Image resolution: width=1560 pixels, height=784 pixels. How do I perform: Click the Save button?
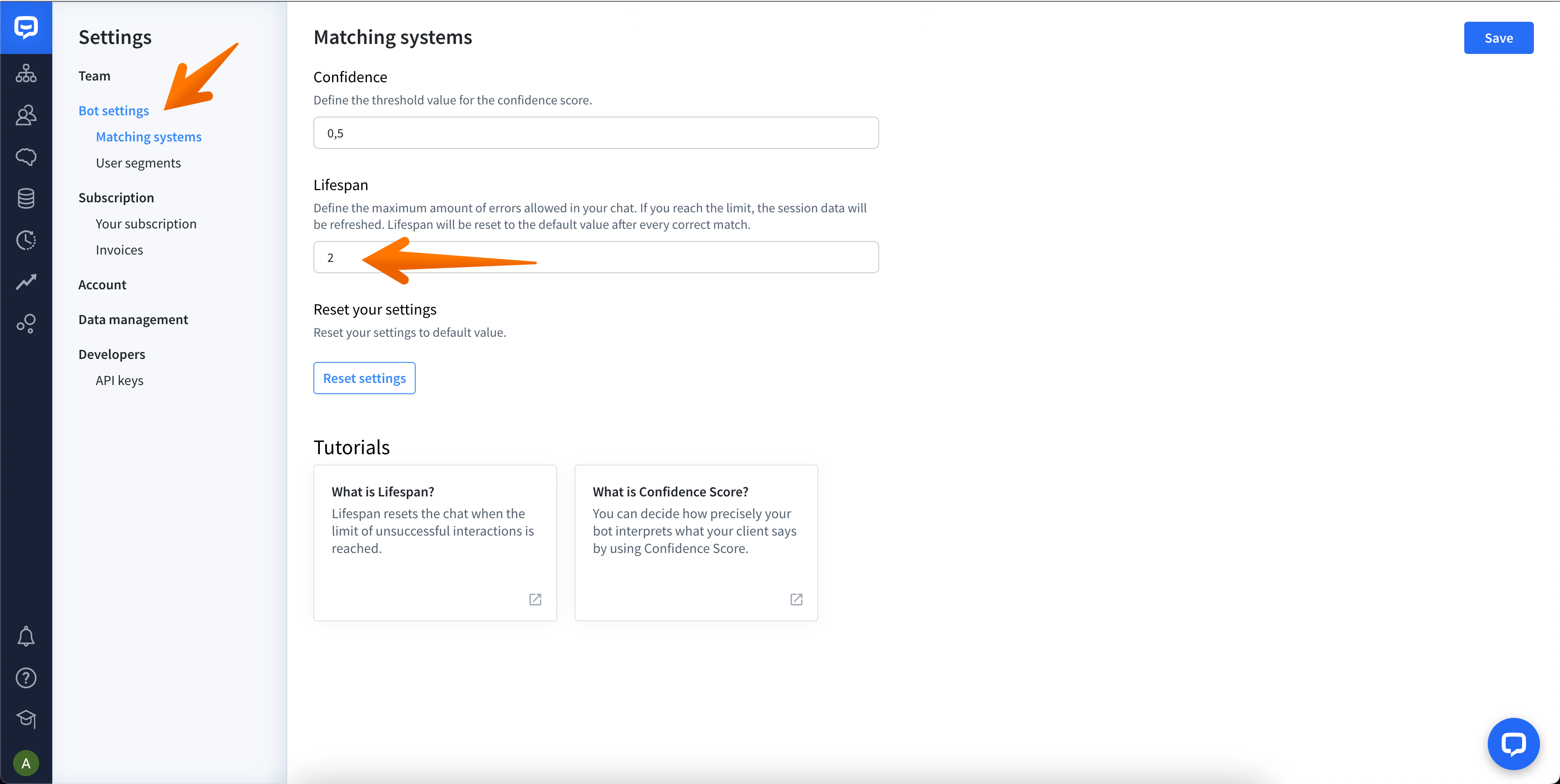1498,38
